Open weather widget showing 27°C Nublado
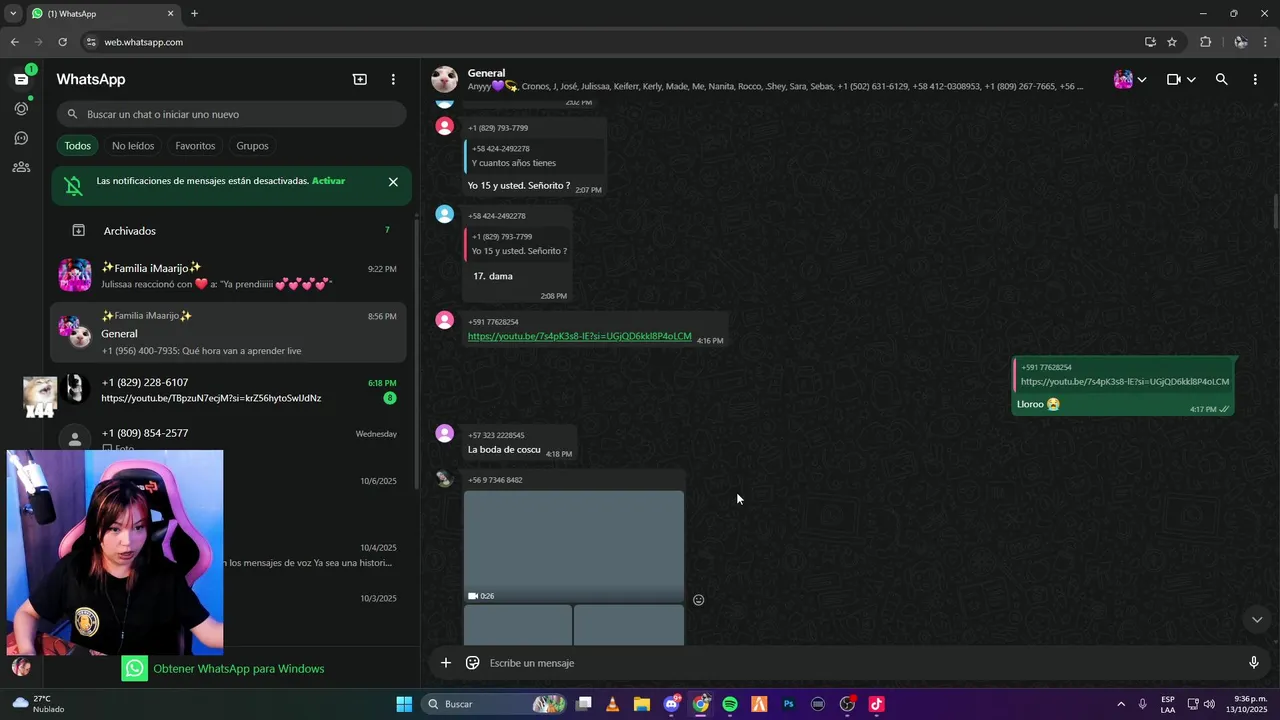This screenshot has width=1280, height=720. pyautogui.click(x=39, y=704)
